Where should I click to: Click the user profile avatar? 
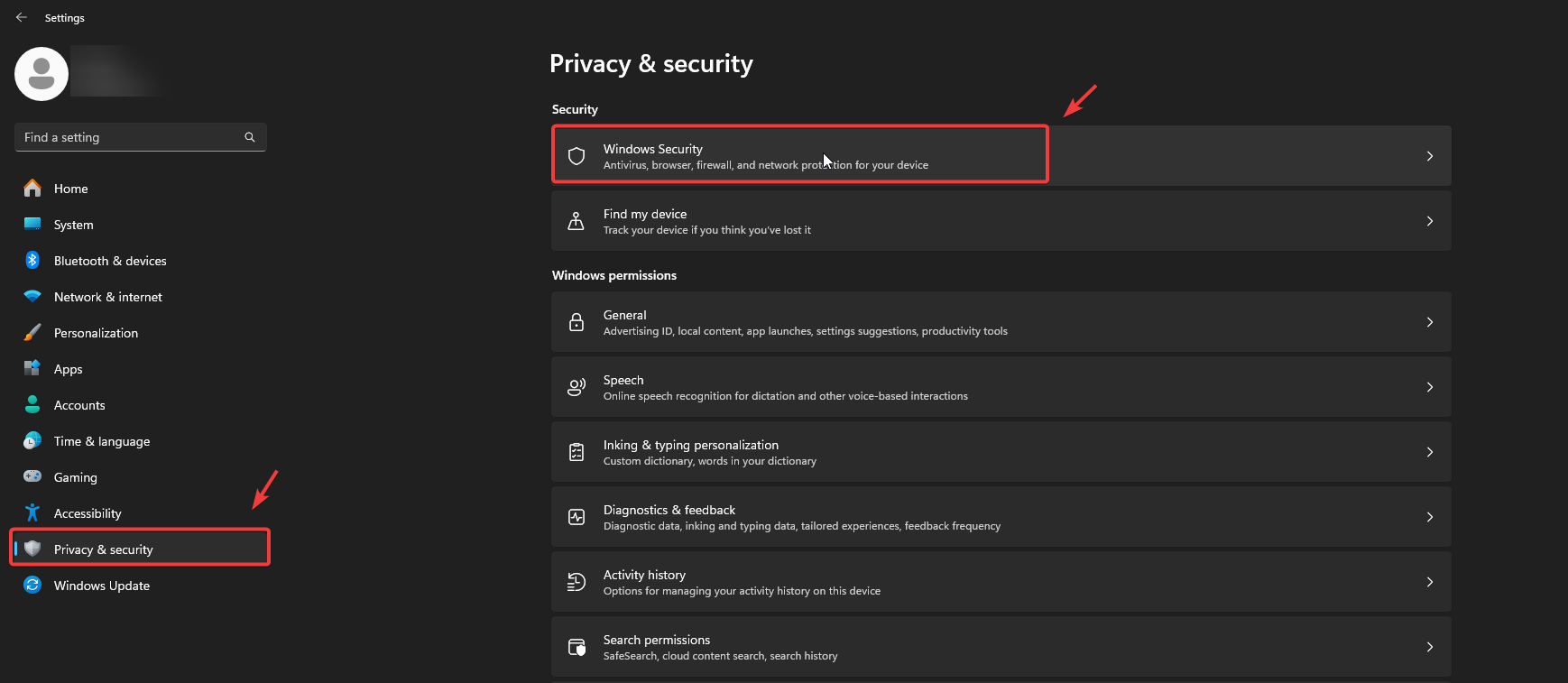(42, 74)
